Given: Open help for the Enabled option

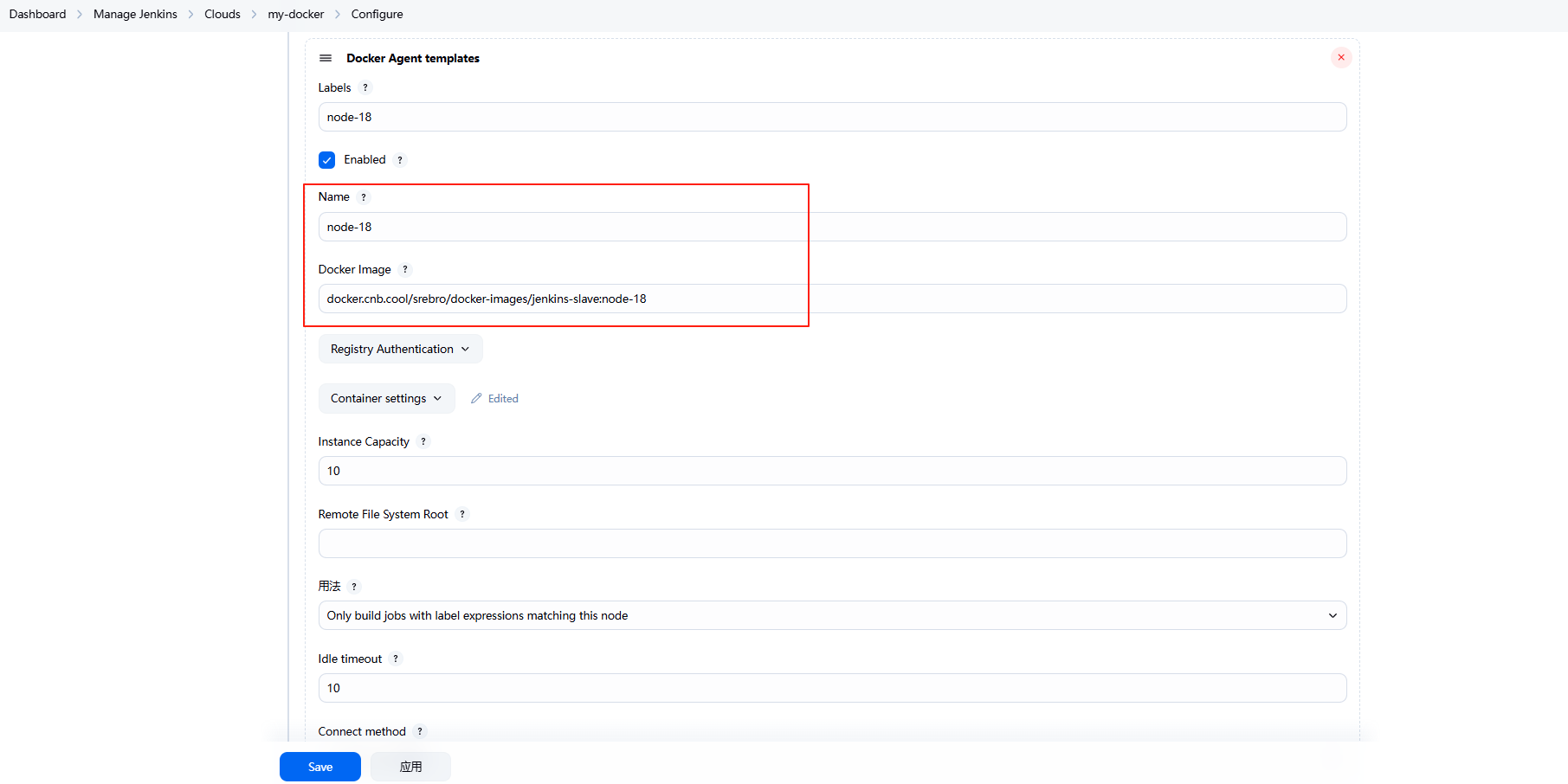Looking at the screenshot, I should point(400,160).
